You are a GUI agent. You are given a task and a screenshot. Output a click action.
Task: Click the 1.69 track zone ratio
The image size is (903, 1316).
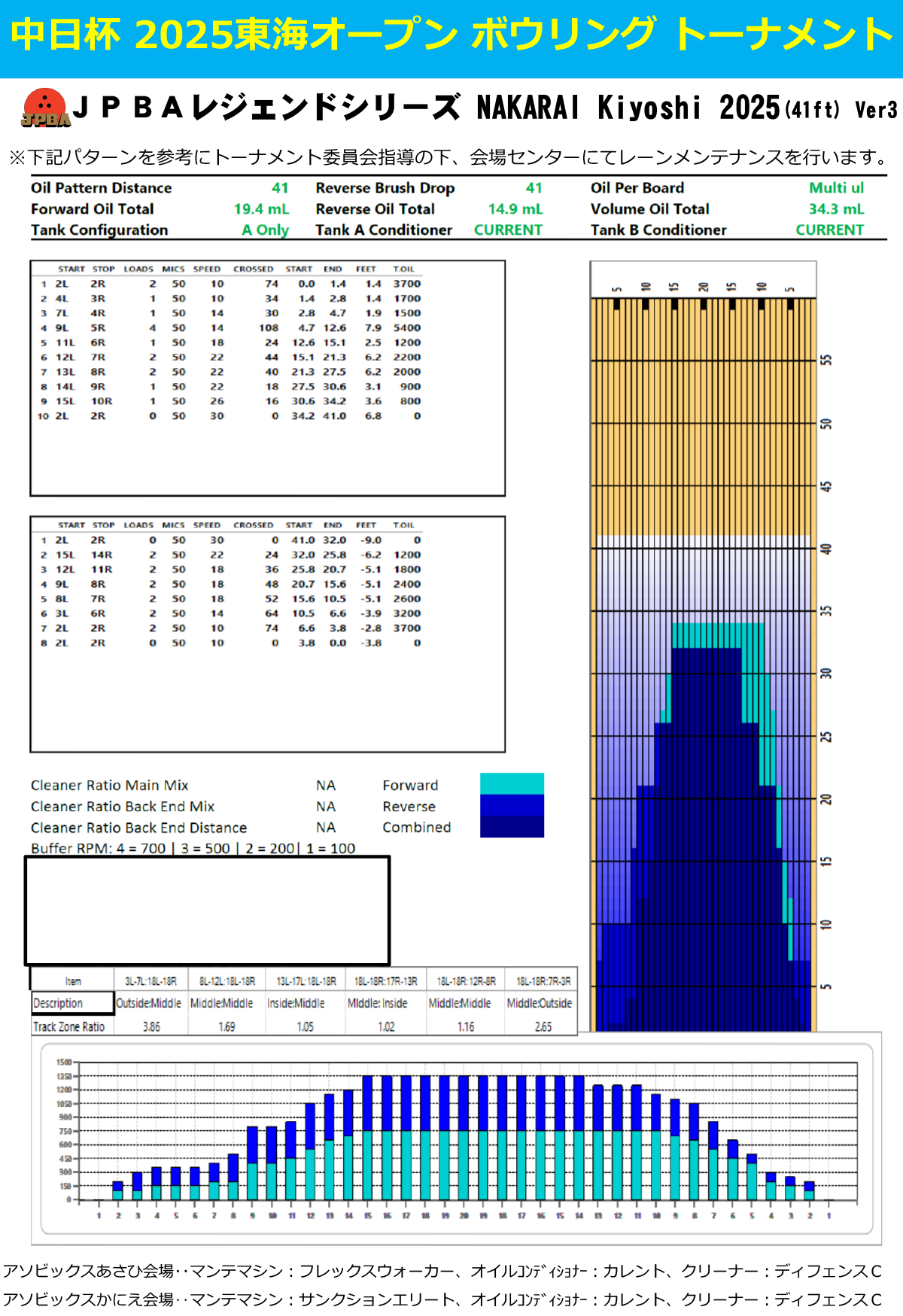pyautogui.click(x=227, y=1027)
